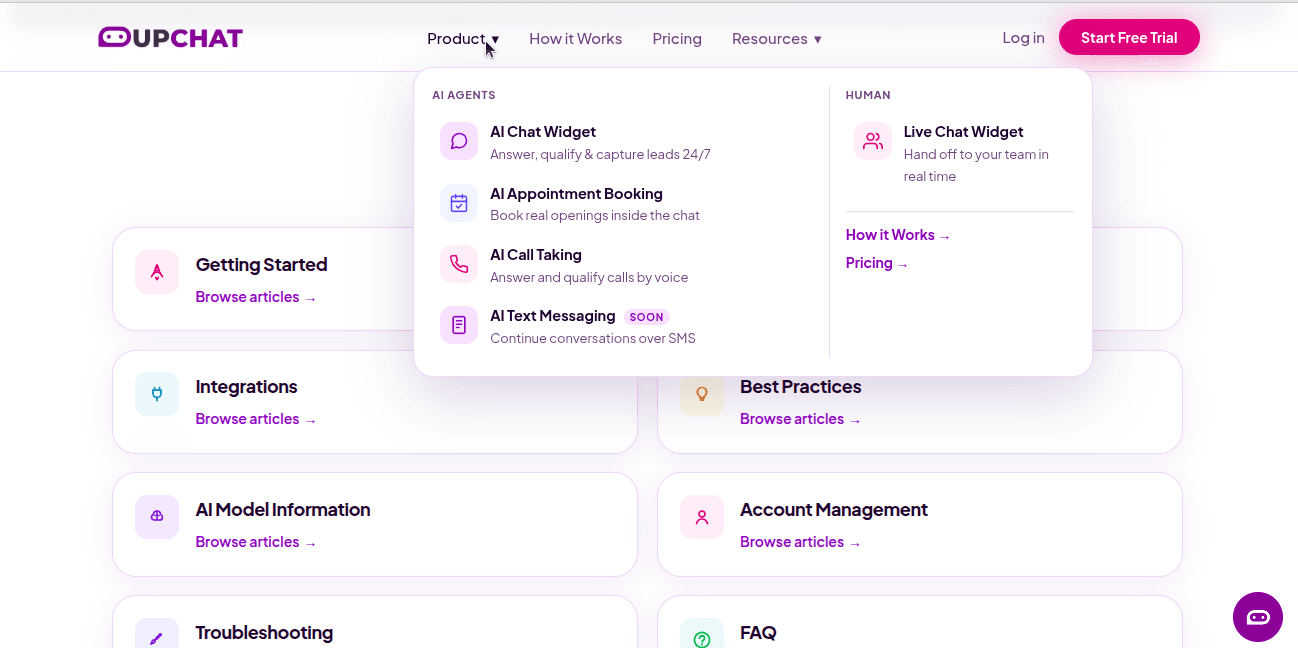Click 'Continue conversations over SMS' text

[593, 339]
